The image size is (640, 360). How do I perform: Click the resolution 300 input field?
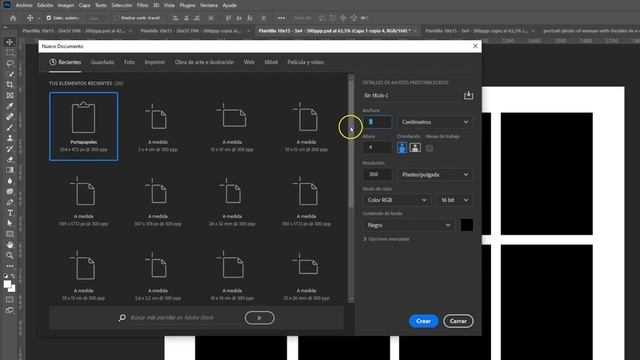tap(377, 174)
